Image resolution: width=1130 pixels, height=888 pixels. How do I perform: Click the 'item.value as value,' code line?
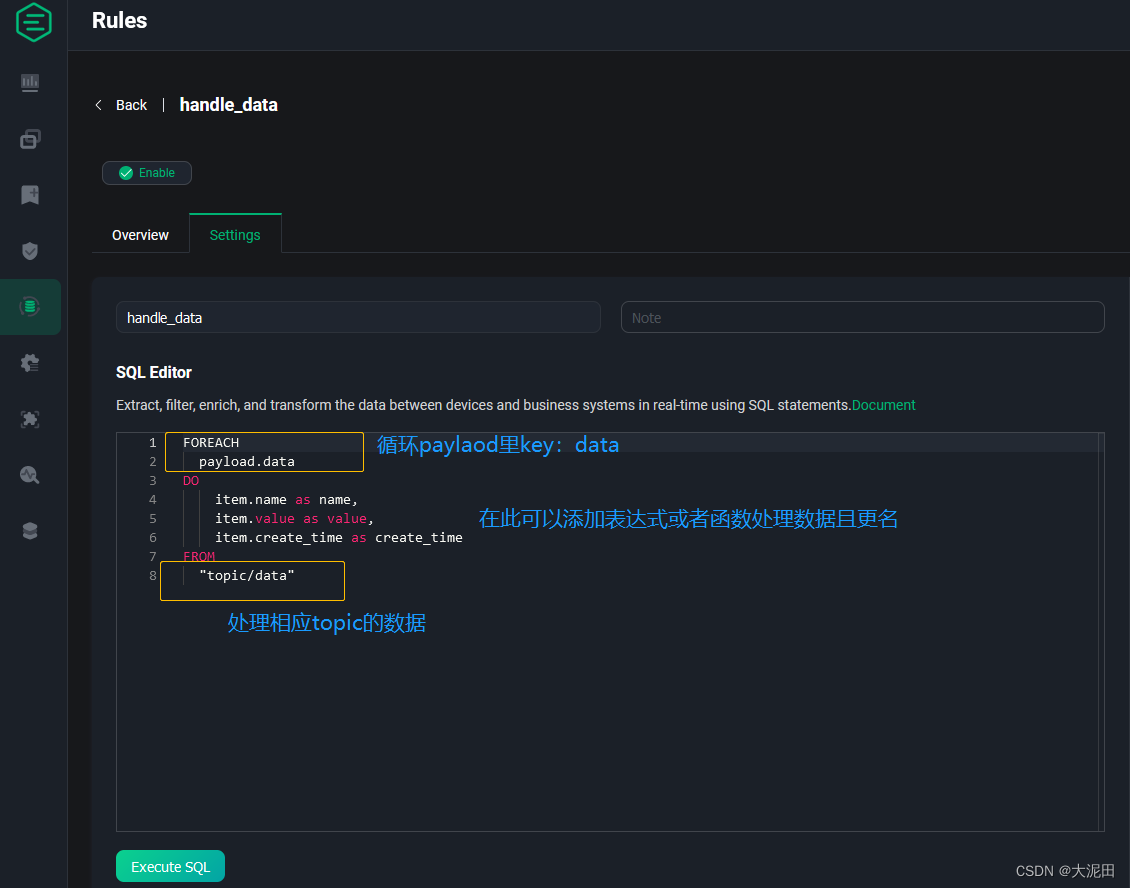click(294, 518)
